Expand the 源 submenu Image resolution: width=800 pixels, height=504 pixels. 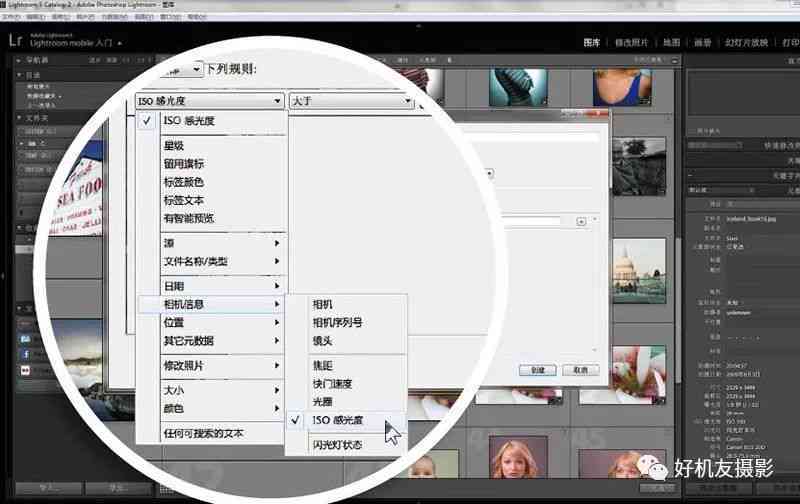point(223,243)
